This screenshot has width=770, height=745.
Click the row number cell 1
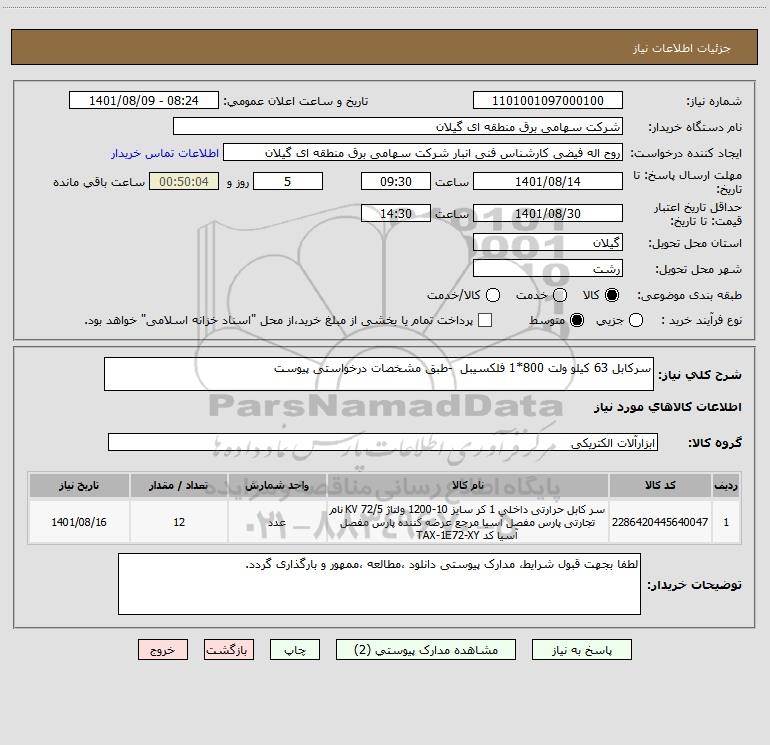pos(726,522)
